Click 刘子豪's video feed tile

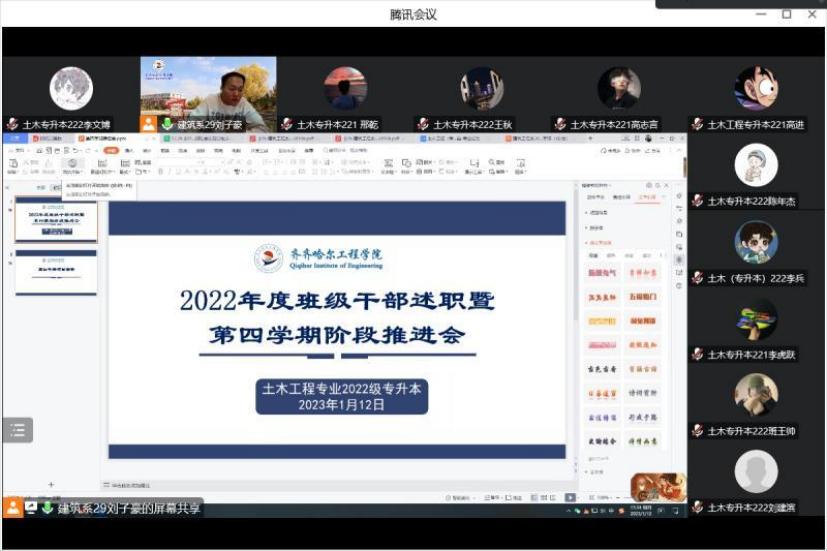coord(207,90)
